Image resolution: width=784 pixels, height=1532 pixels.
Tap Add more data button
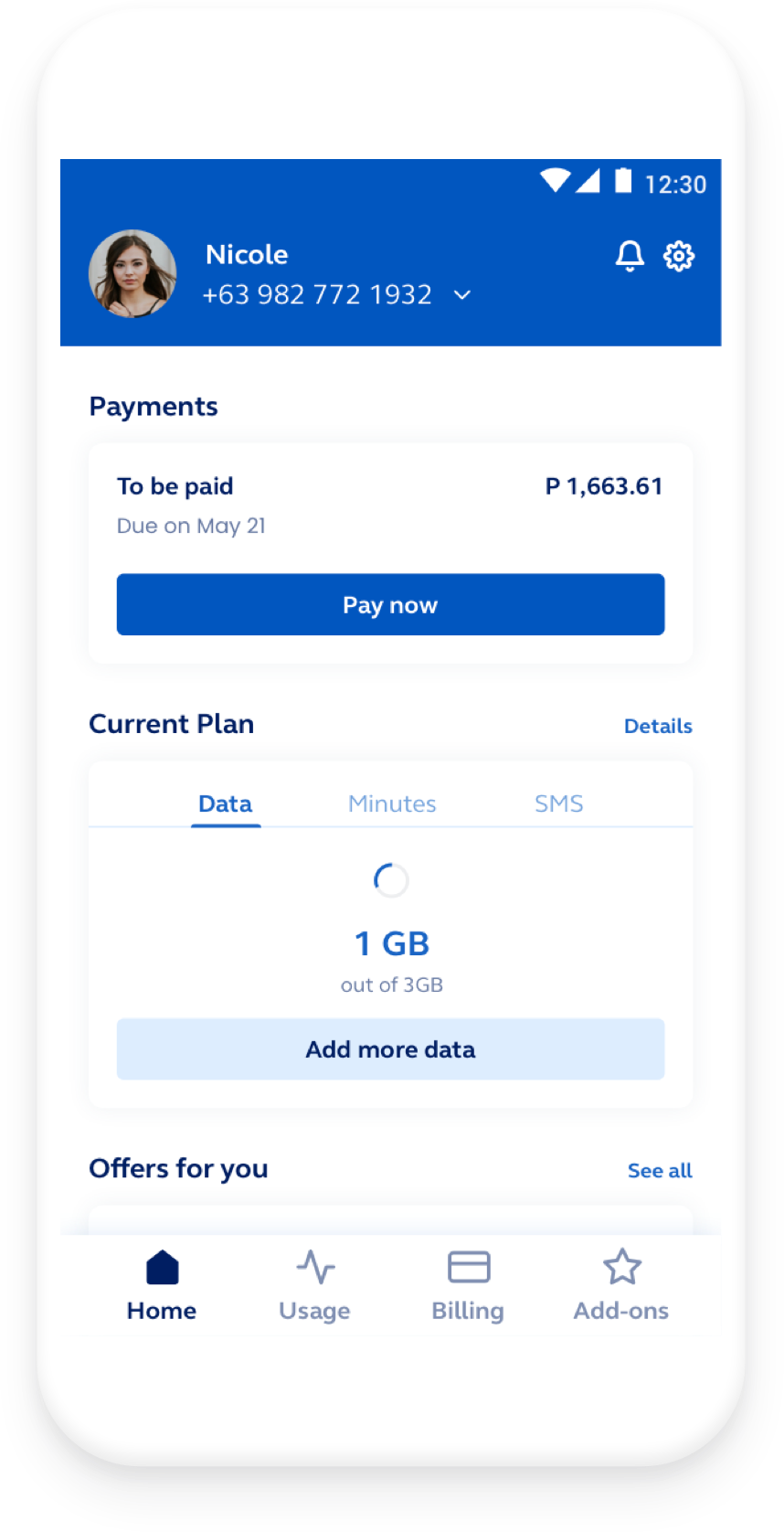click(390, 1049)
